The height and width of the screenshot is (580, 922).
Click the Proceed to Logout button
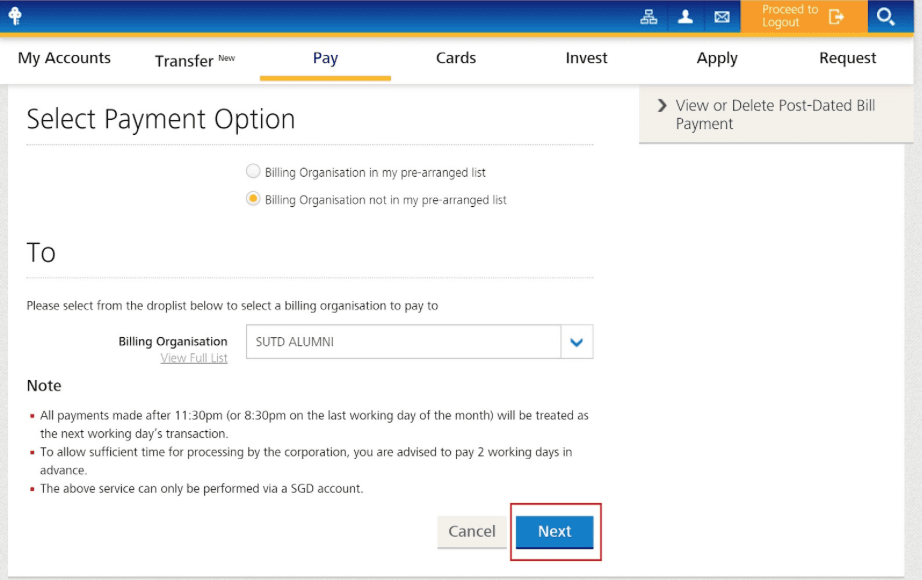[804, 16]
